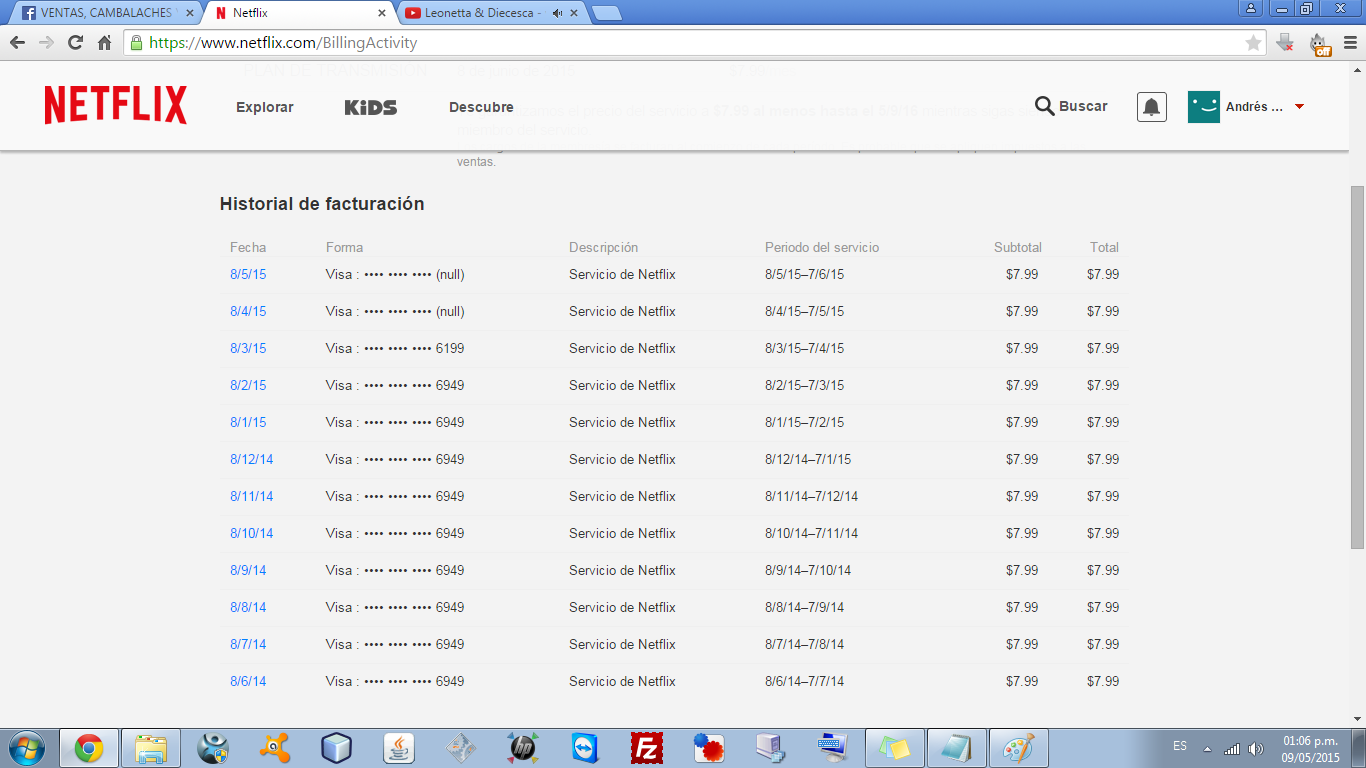The width and height of the screenshot is (1366, 768).
Task: Select the Netflix browser tab
Action: point(300,13)
